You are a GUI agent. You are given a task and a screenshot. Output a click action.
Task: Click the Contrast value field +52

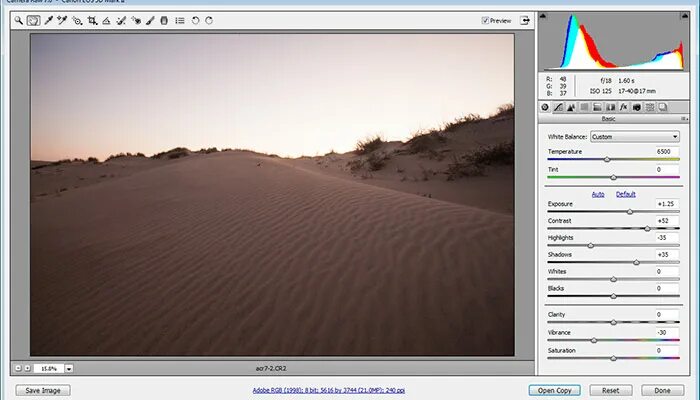[667, 221]
